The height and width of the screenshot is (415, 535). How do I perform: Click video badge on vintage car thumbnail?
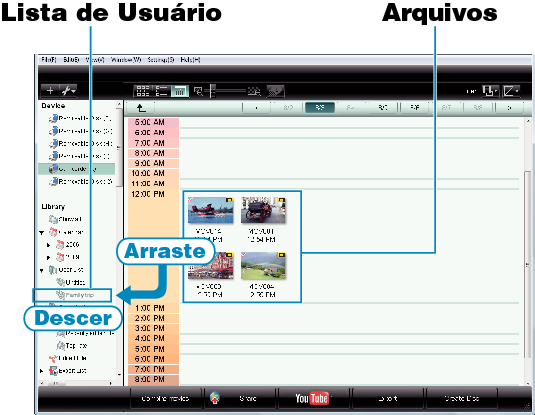coord(281,200)
